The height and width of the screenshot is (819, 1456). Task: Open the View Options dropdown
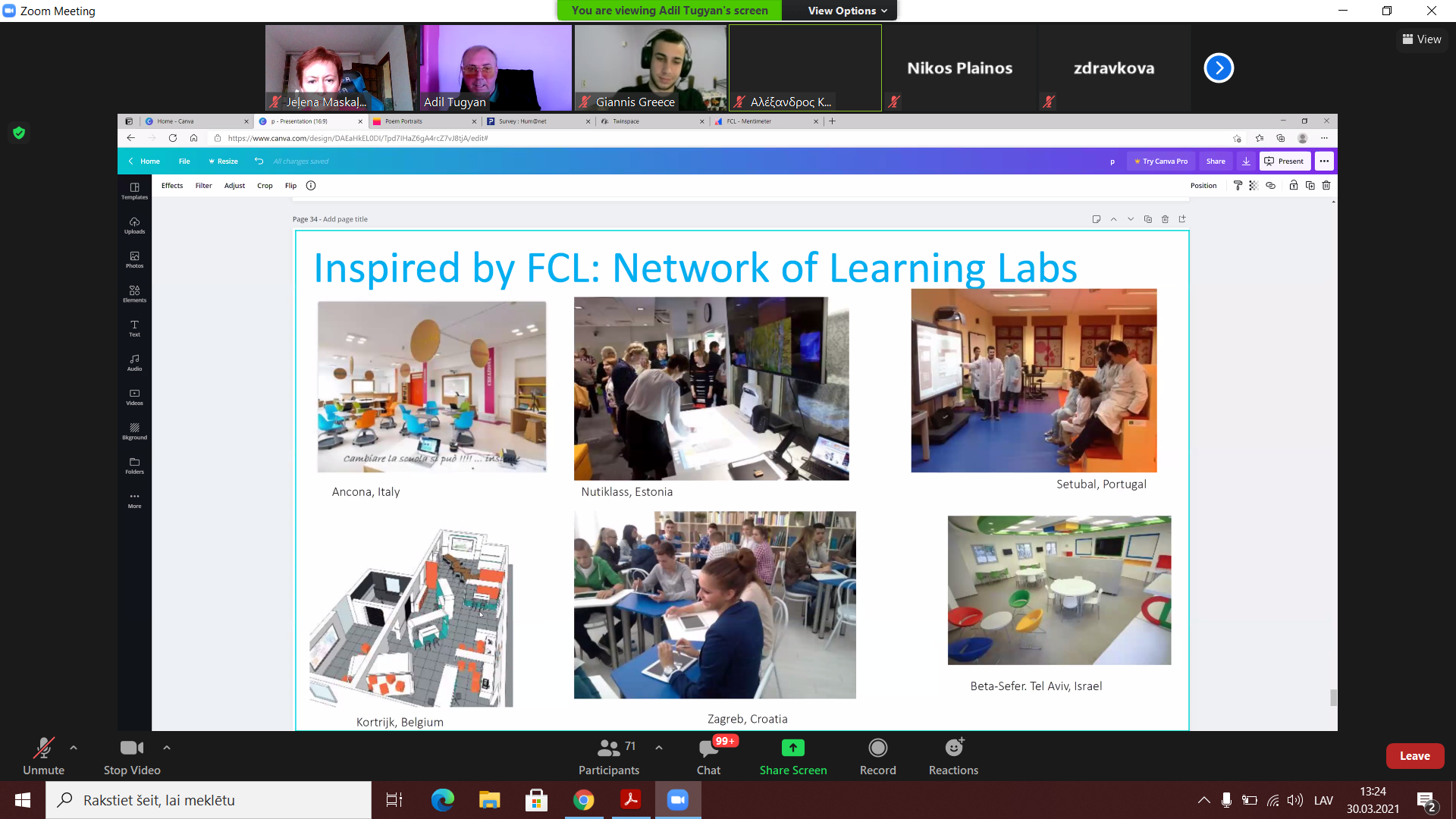[x=846, y=11]
